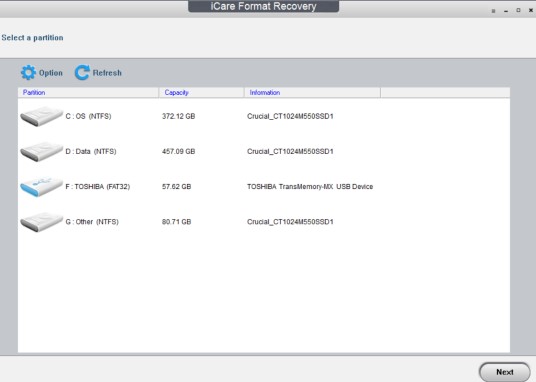Sort by the Information column header
Viewport: 536px width, 382px height.
(x=312, y=92)
